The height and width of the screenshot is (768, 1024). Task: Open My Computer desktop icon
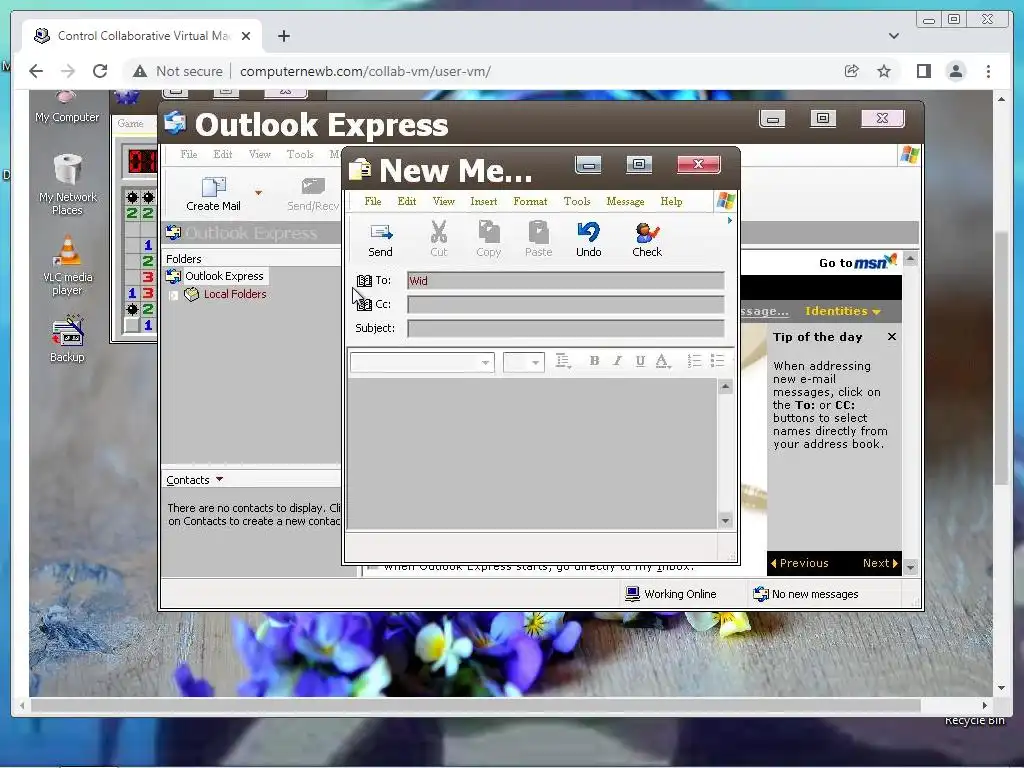[x=67, y=107]
